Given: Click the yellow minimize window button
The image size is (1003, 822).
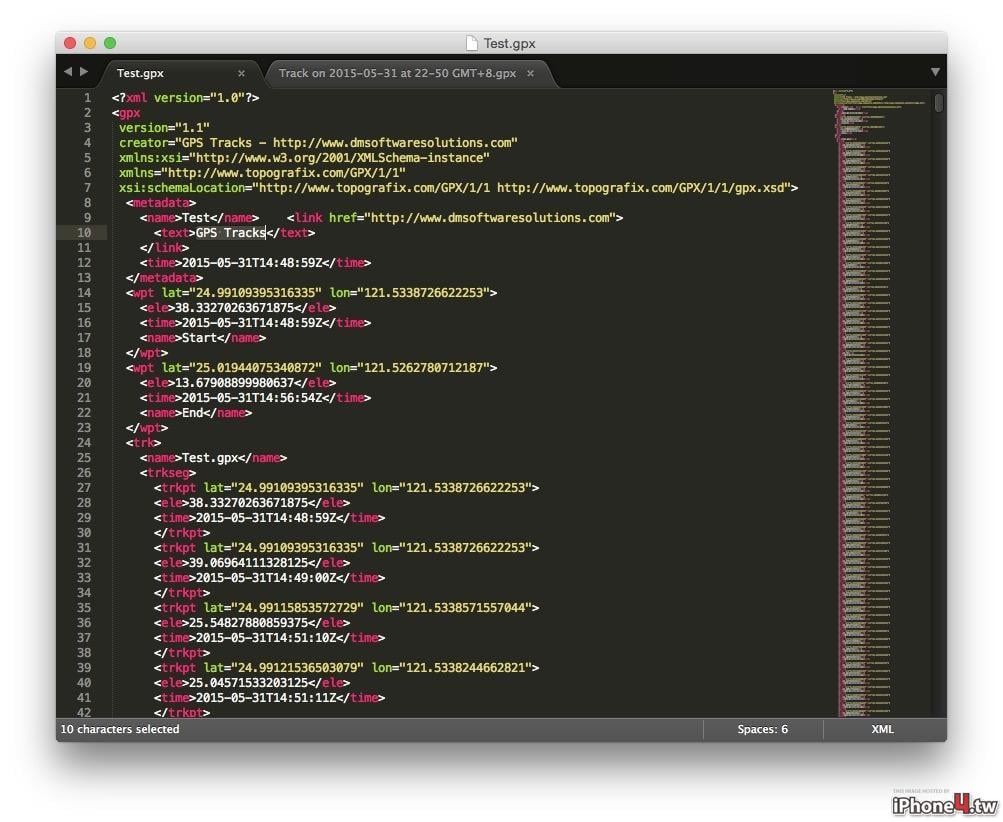Looking at the screenshot, I should point(90,43).
